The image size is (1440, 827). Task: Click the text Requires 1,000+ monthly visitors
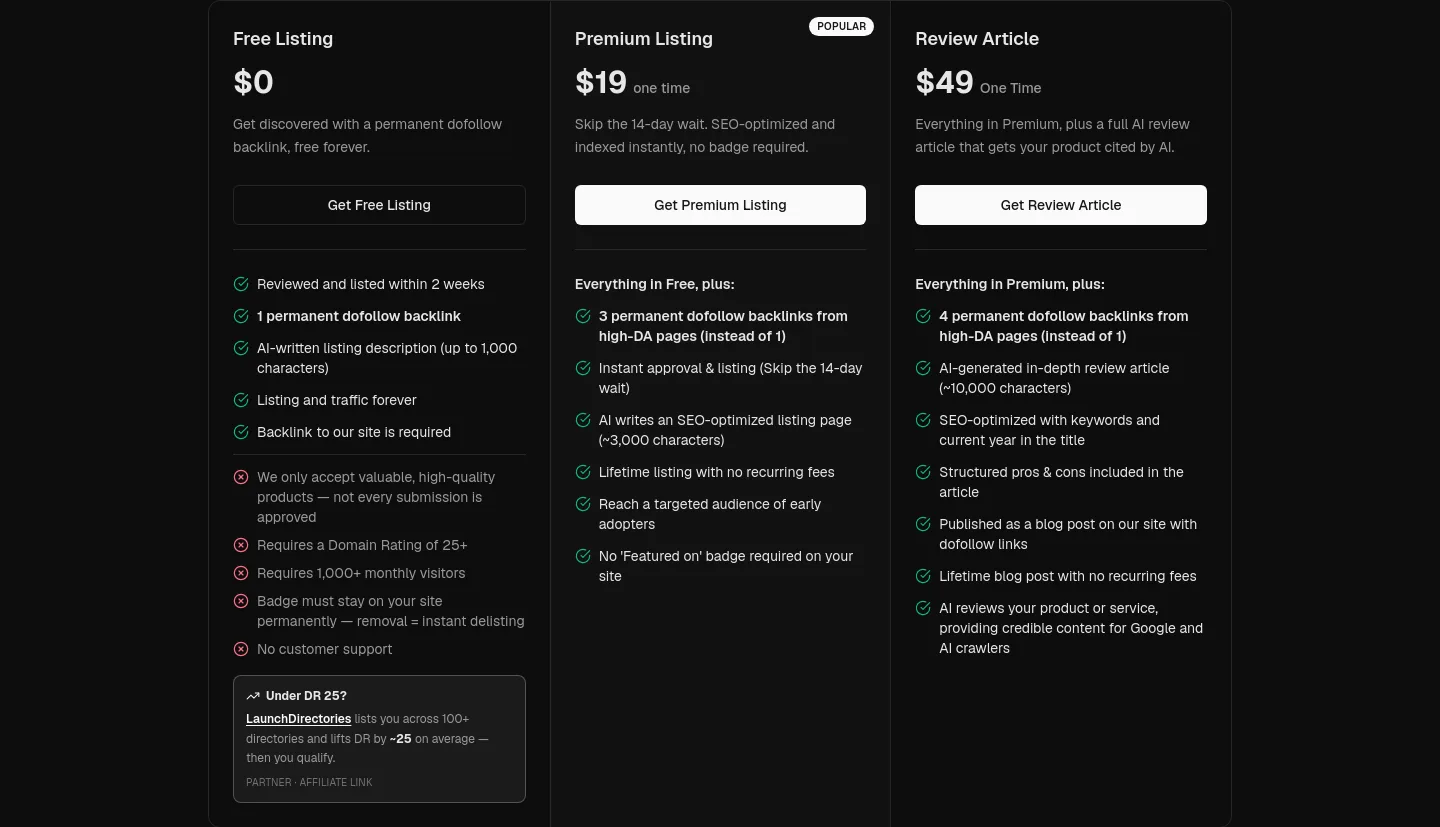tap(361, 573)
